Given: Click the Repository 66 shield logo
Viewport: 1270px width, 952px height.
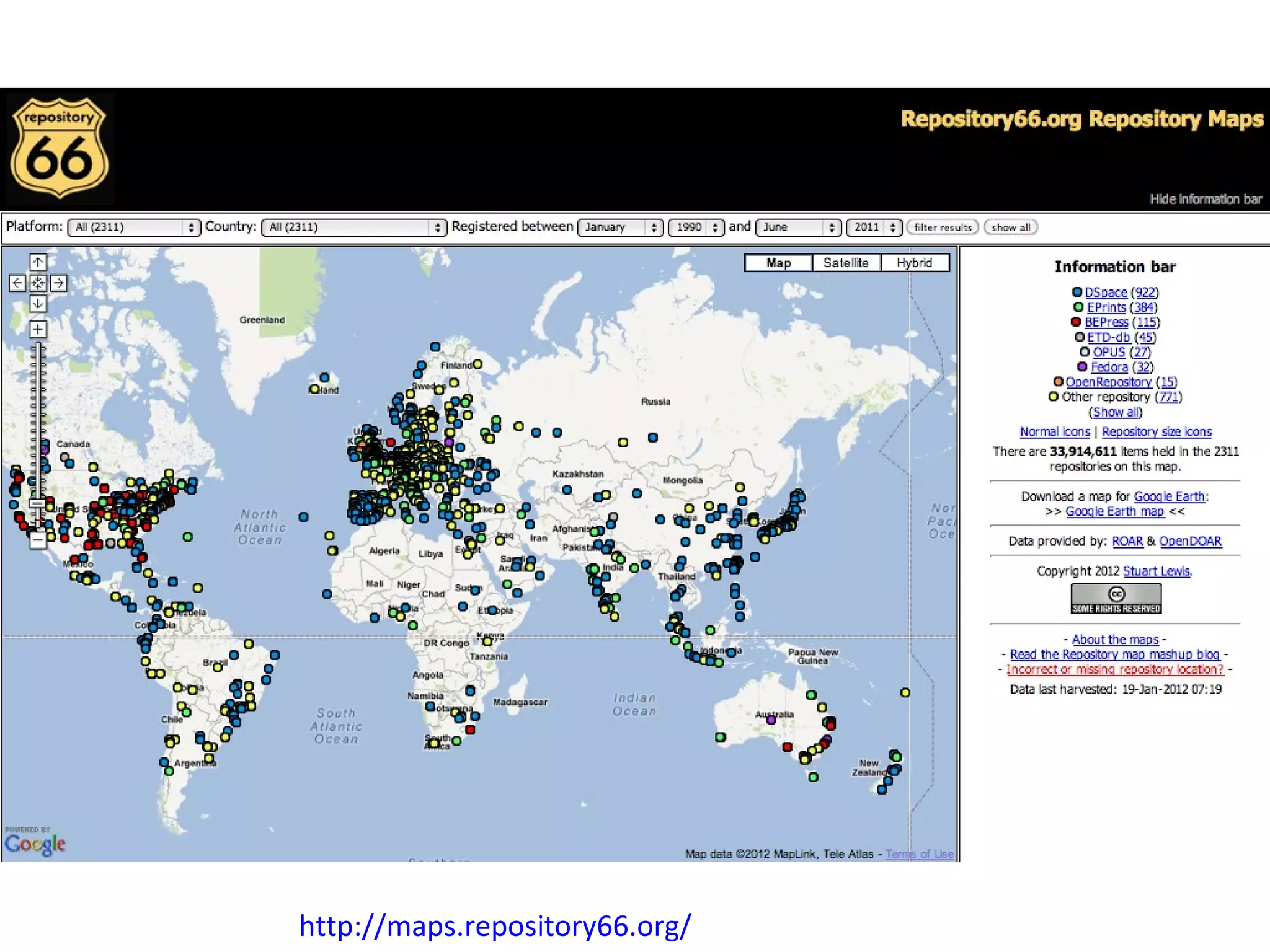Looking at the screenshot, I should tap(60, 149).
